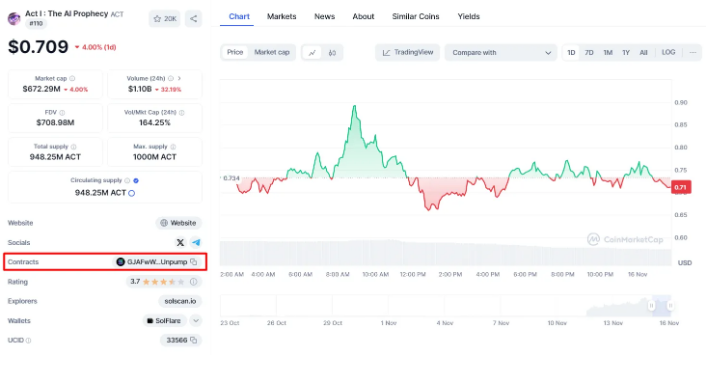This screenshot has height=370, width=708.
Task: Select the candlestick chart style icon
Action: pyautogui.click(x=332, y=53)
